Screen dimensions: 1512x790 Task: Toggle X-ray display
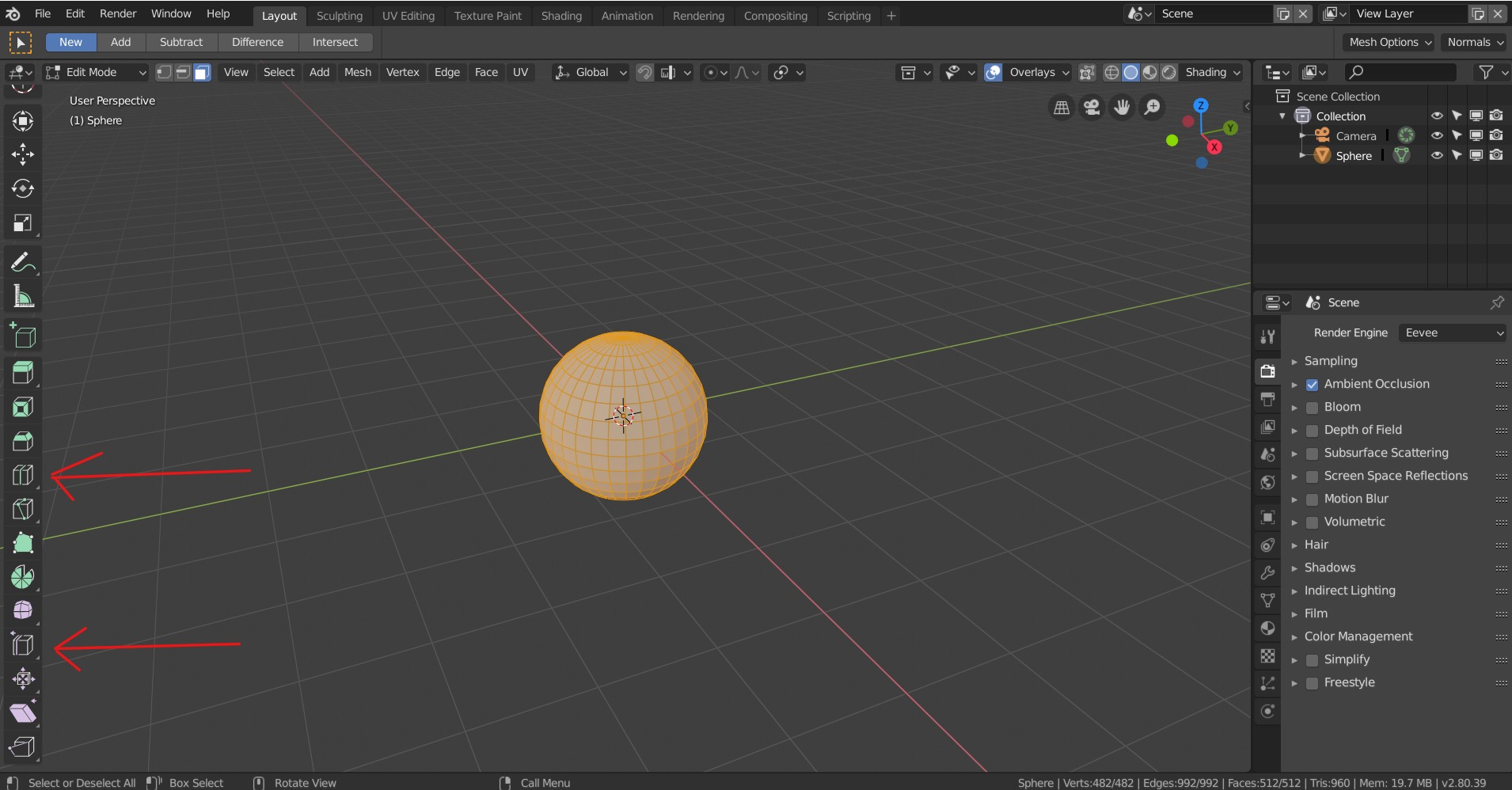coord(1087,72)
